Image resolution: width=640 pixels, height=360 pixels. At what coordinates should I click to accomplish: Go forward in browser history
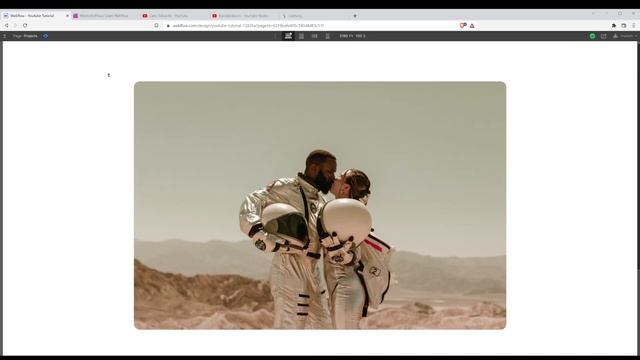point(16,25)
